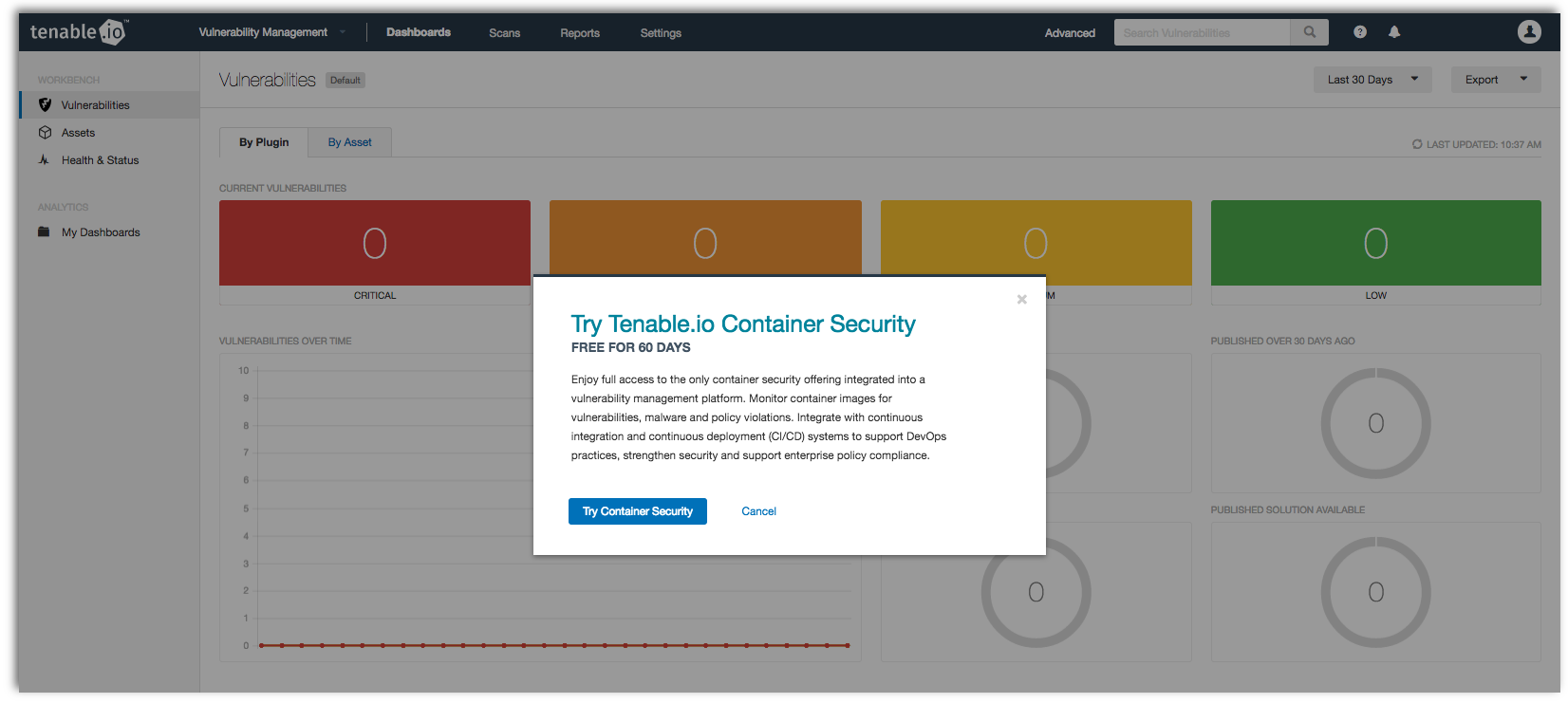Open the Last 30 Days range dropdown
Viewport: 1568px width, 703px height.
click(1372, 80)
